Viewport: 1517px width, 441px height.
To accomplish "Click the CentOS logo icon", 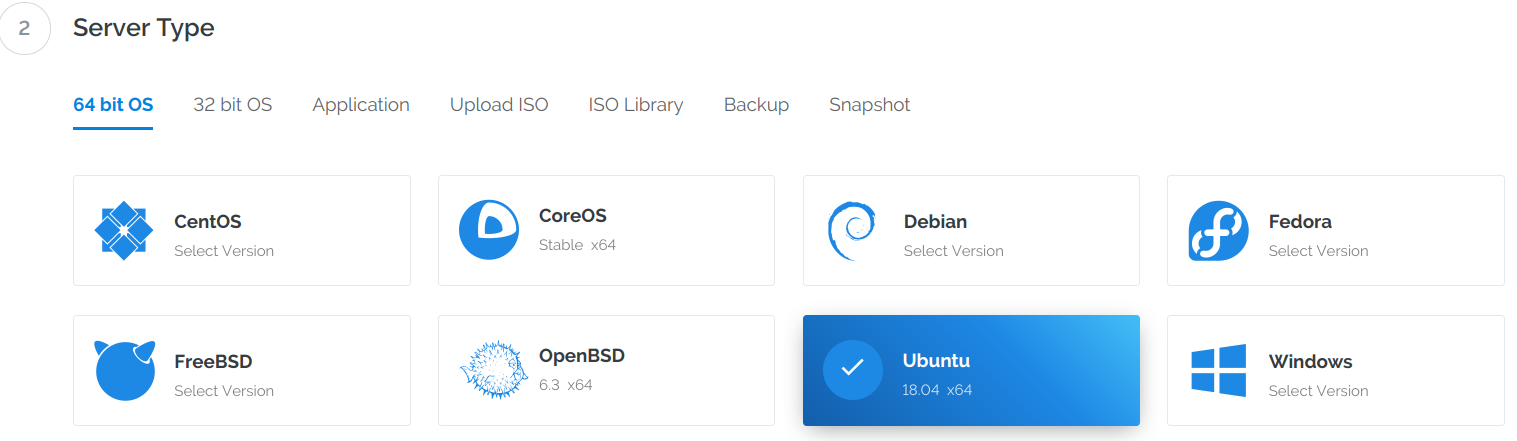I will coord(124,231).
